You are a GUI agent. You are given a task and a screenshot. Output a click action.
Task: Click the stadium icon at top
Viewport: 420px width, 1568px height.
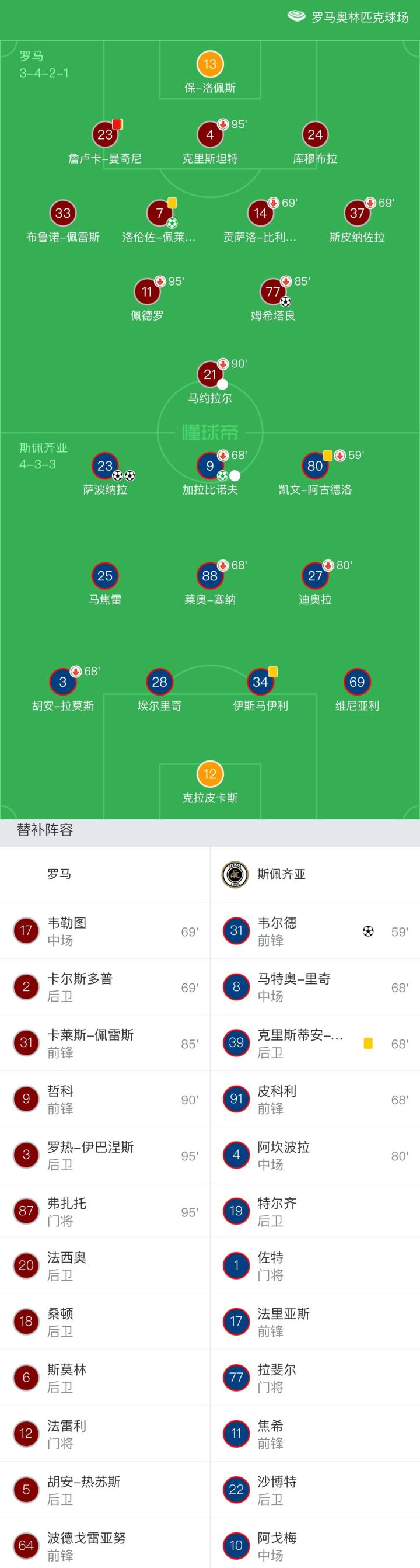pyautogui.click(x=296, y=16)
